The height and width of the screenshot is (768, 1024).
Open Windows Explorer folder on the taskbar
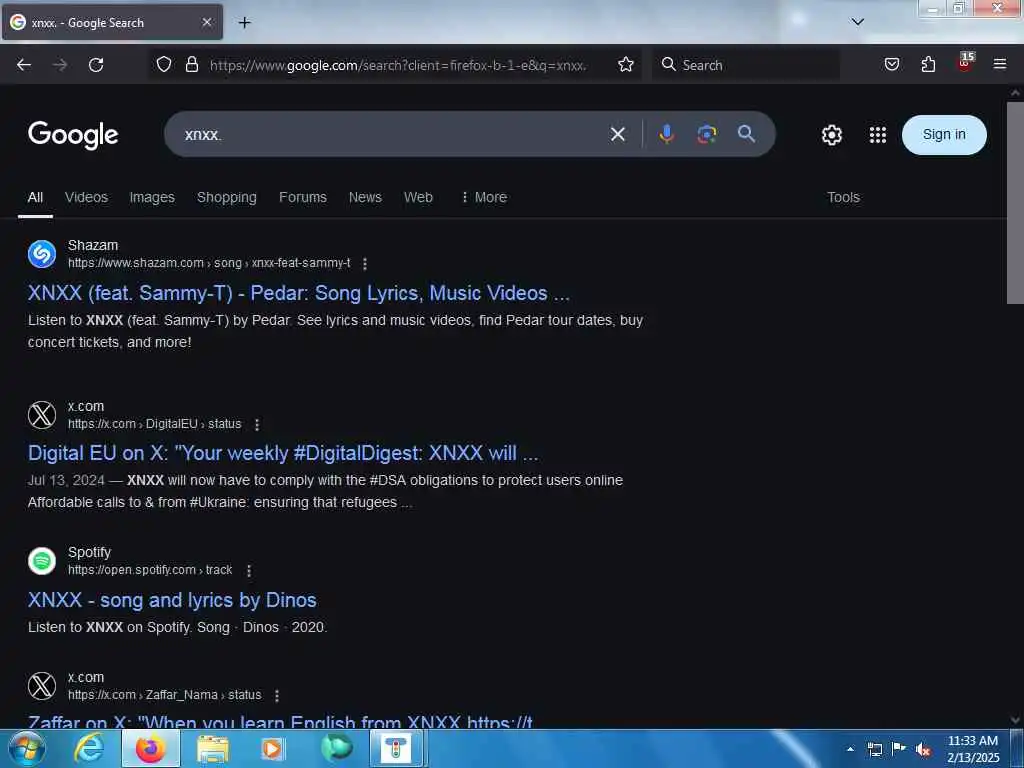click(x=213, y=749)
